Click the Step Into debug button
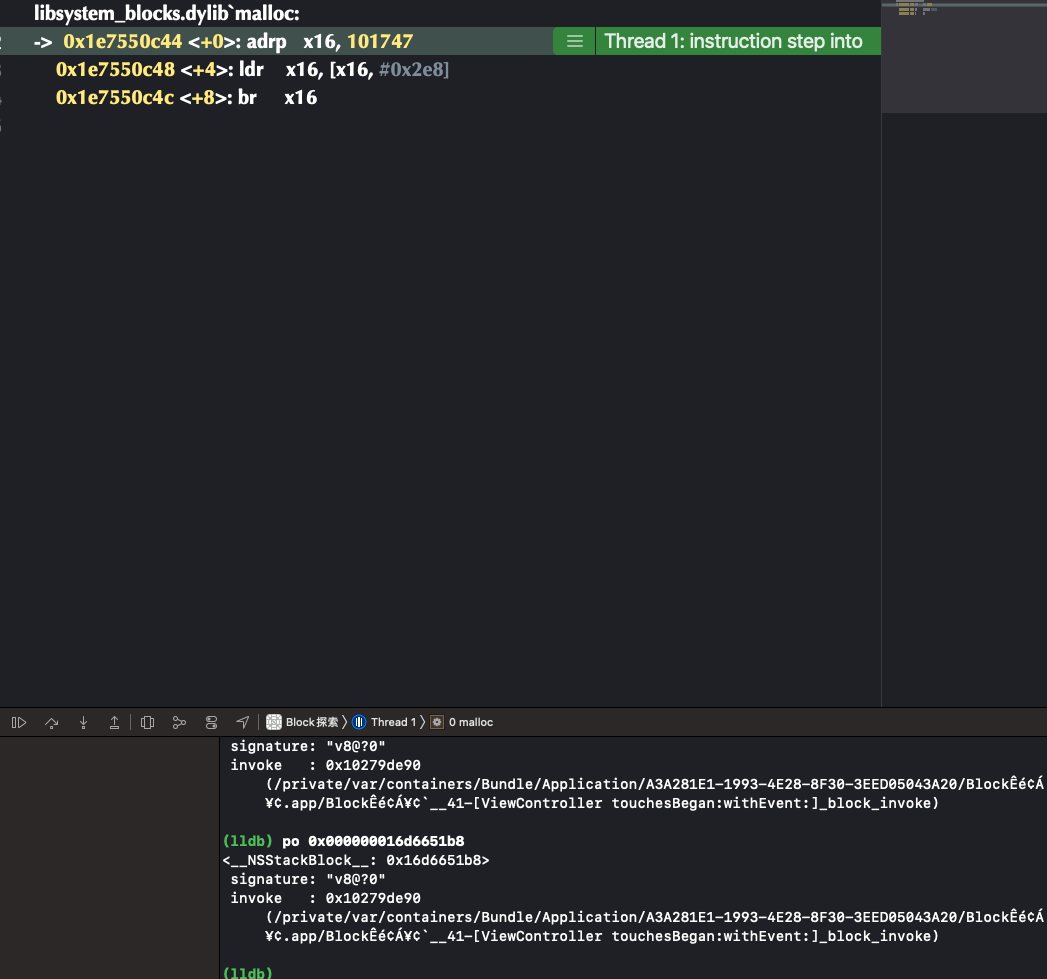This screenshot has height=979, width=1047. [83, 722]
